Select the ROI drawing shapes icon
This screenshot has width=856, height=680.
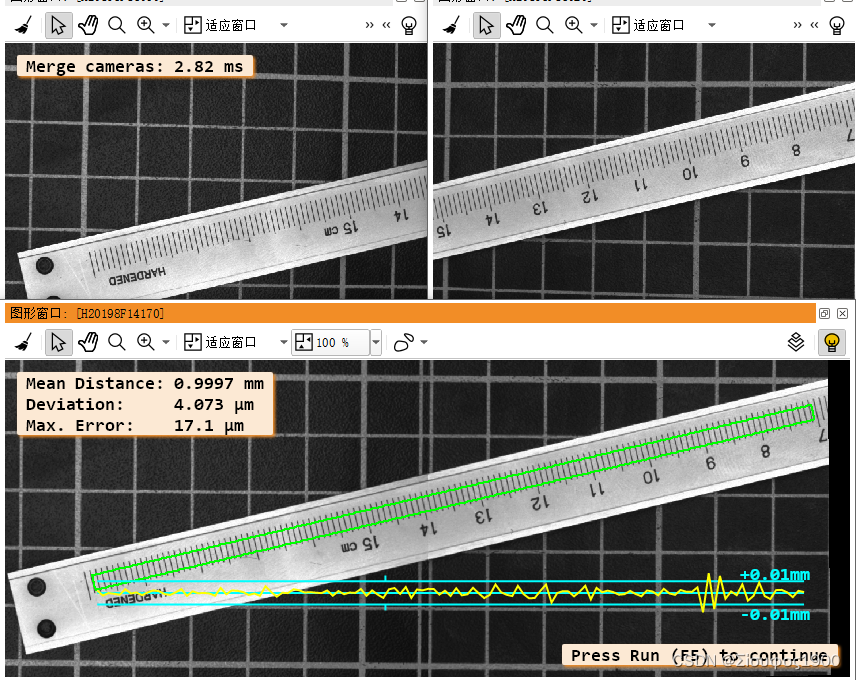click(404, 343)
